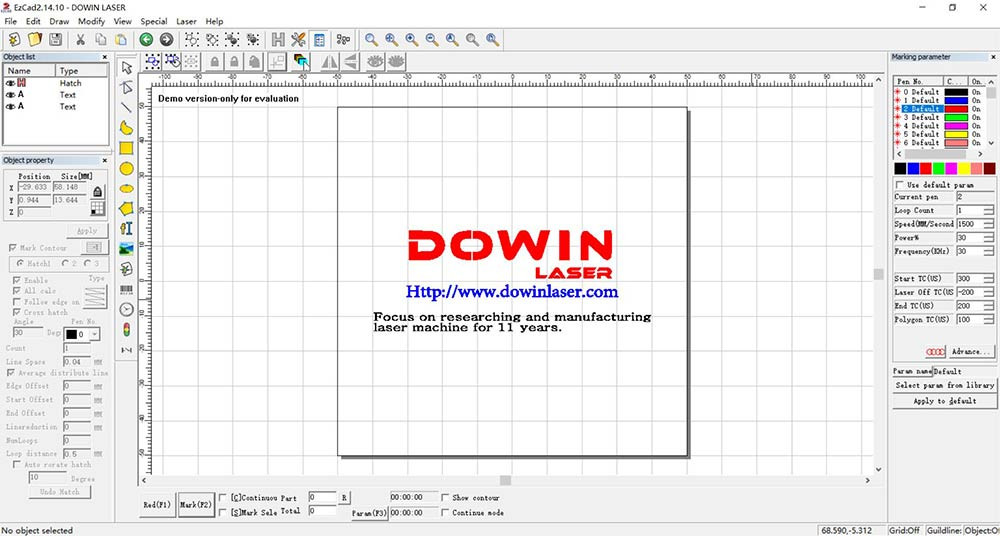Viewport: 1000px width, 536px height.
Task: Hide the Hatch object via eye icon
Action: coord(9,83)
